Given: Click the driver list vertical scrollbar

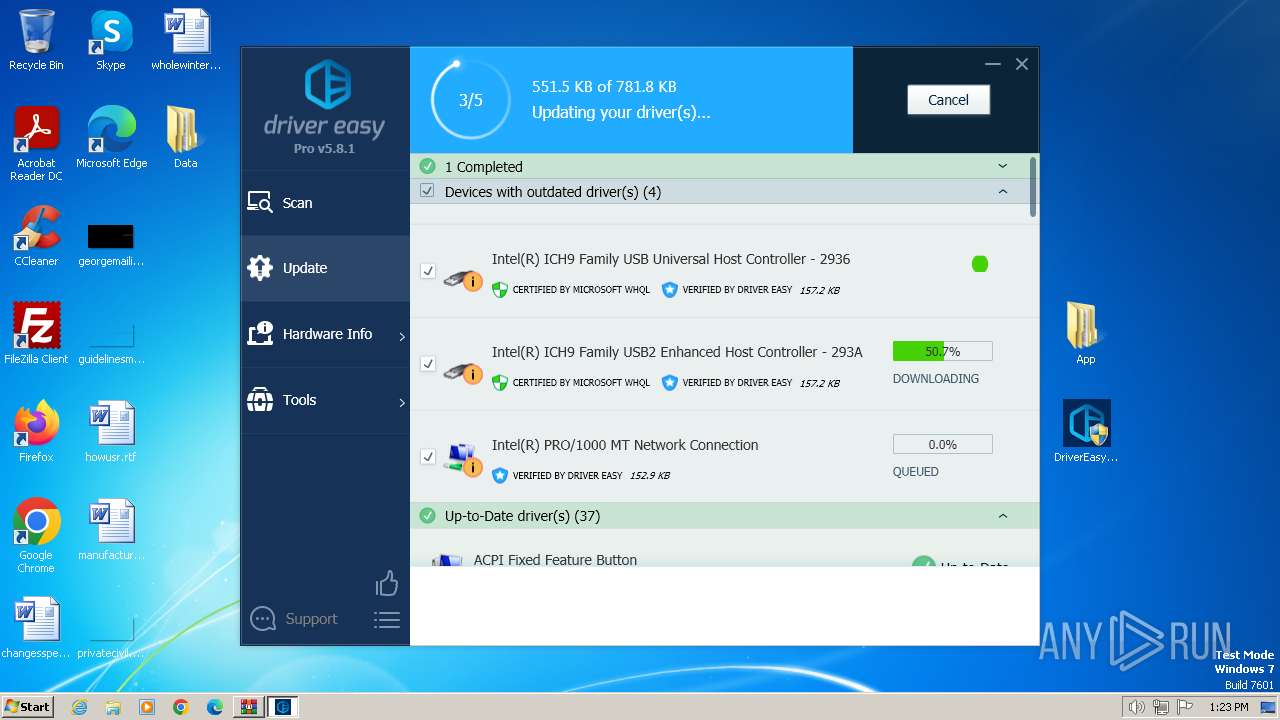Looking at the screenshot, I should [1033, 186].
